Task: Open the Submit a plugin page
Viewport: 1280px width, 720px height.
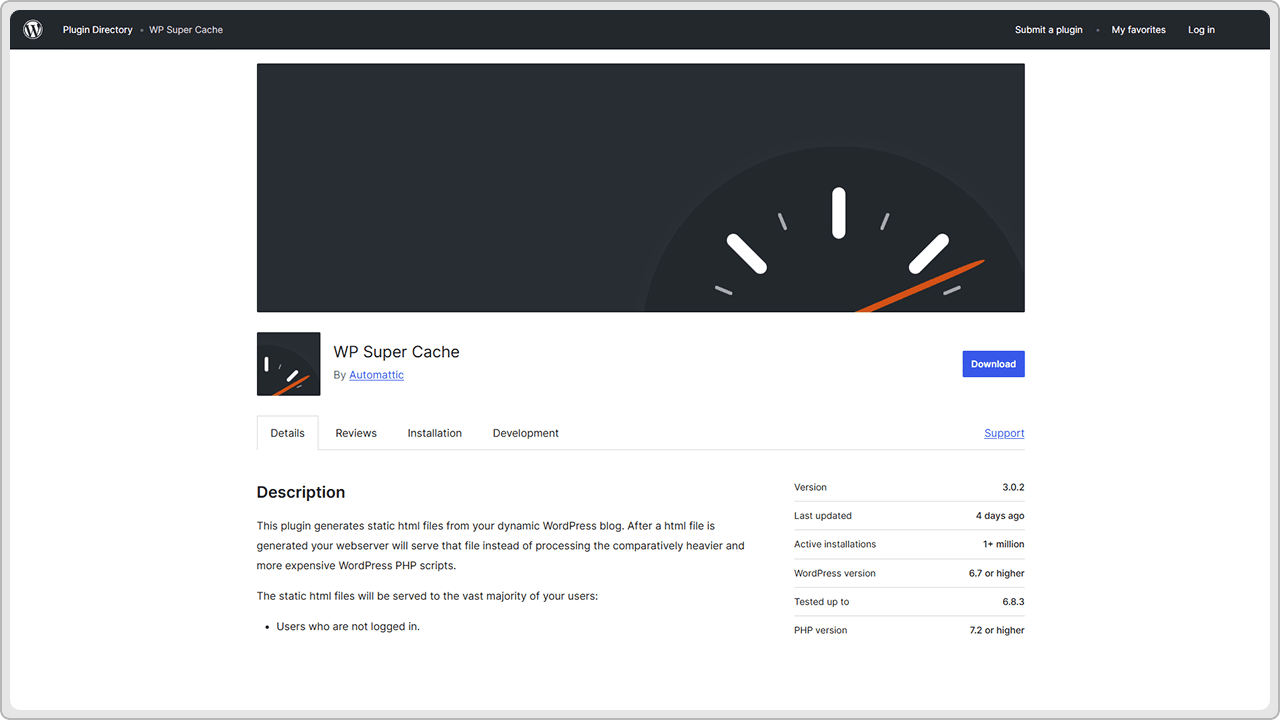Action: tap(1048, 30)
